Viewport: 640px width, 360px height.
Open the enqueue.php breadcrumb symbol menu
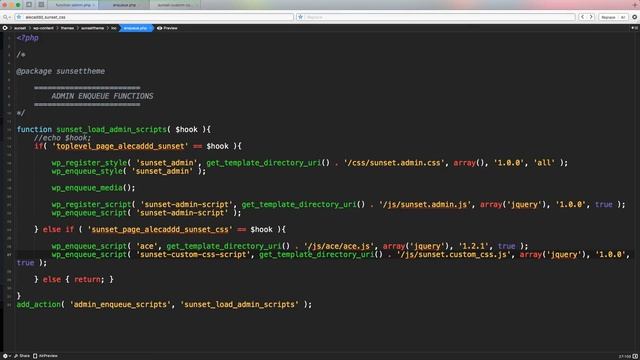(135, 28)
